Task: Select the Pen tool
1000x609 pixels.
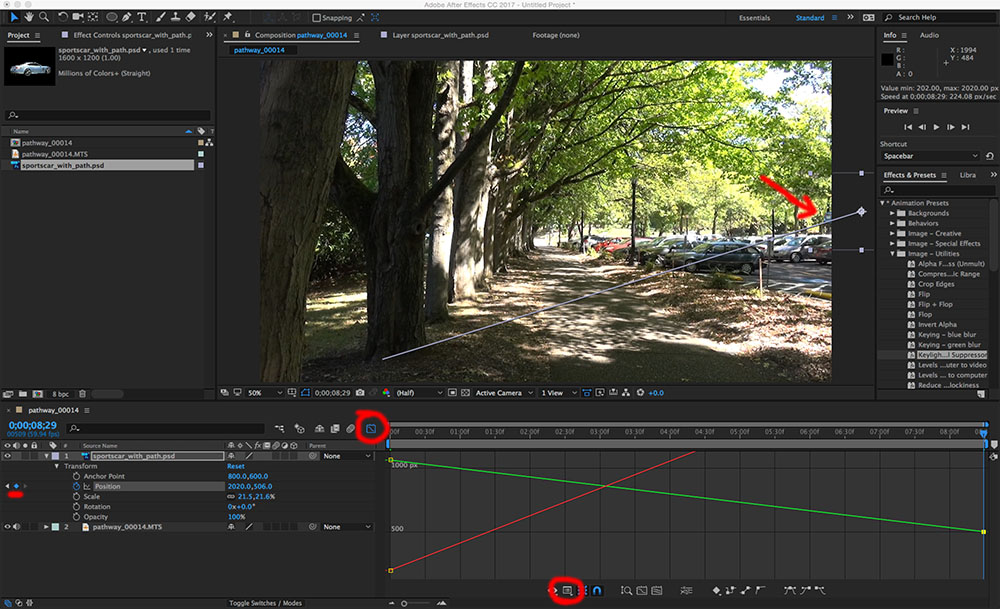Action: coord(127,17)
